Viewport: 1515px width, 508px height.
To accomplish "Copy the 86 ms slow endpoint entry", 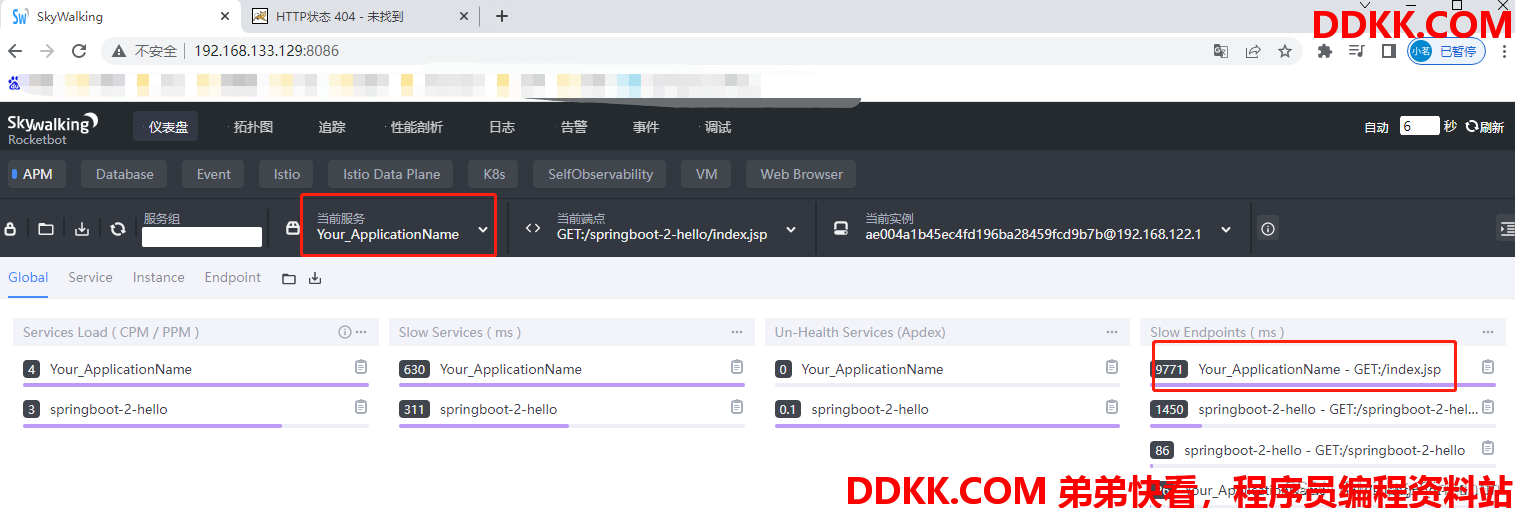I will pyautogui.click(x=1488, y=448).
